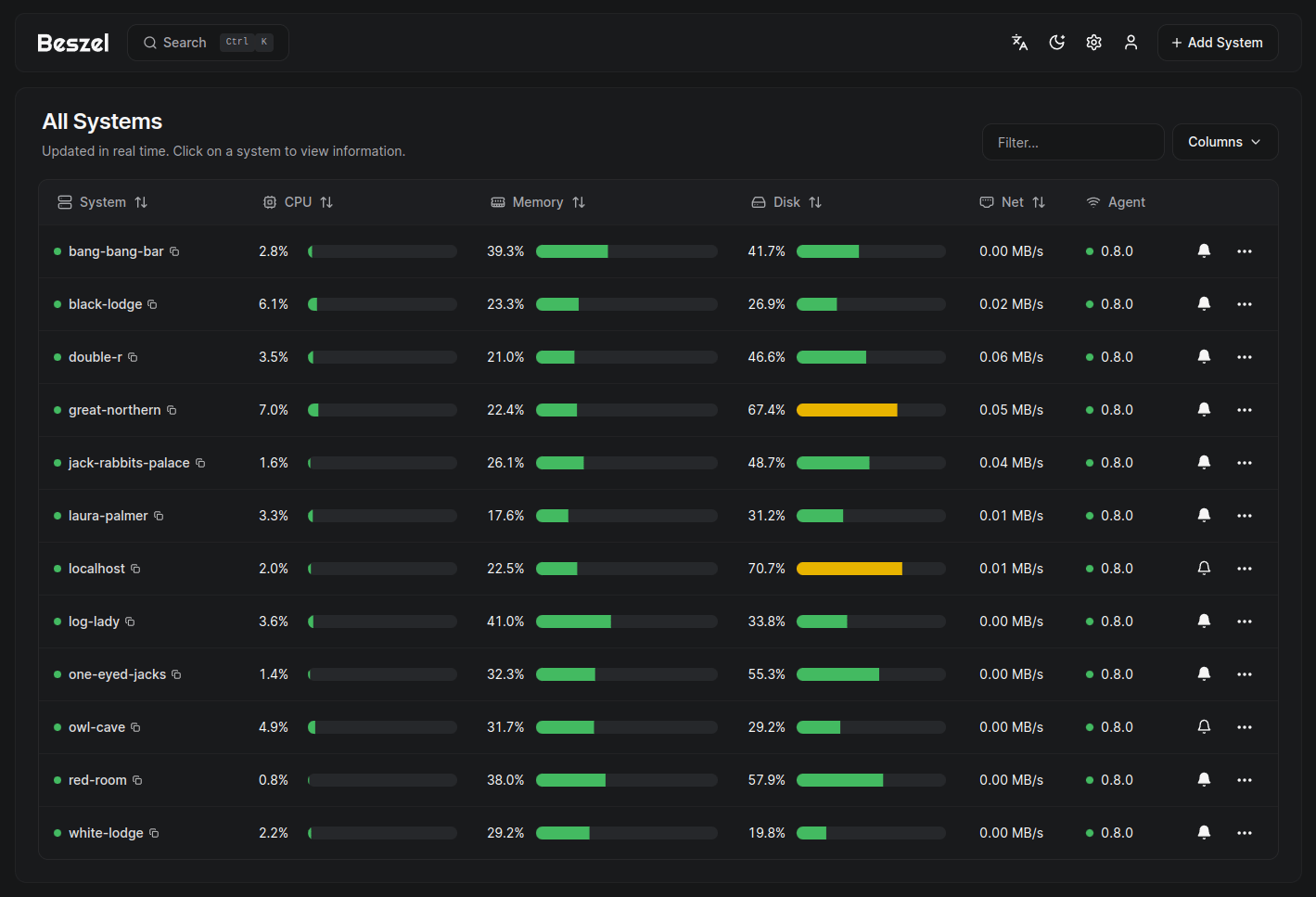Image resolution: width=1316 pixels, height=897 pixels.
Task: Click the search magnifier icon
Action: 149,42
